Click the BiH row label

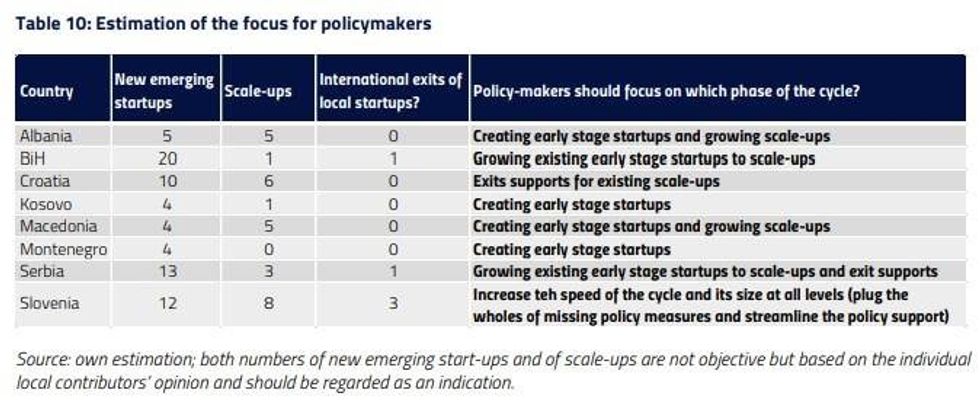click(33, 158)
